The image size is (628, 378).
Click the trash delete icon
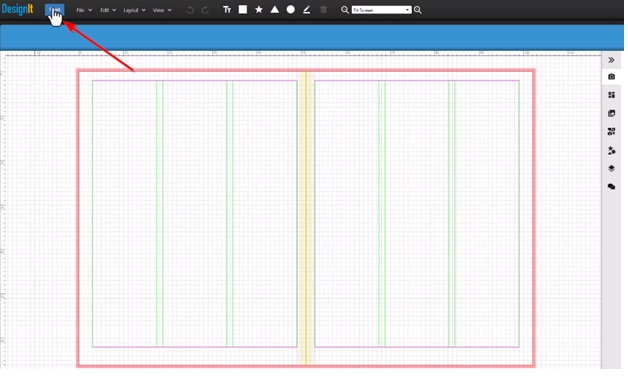tap(324, 10)
